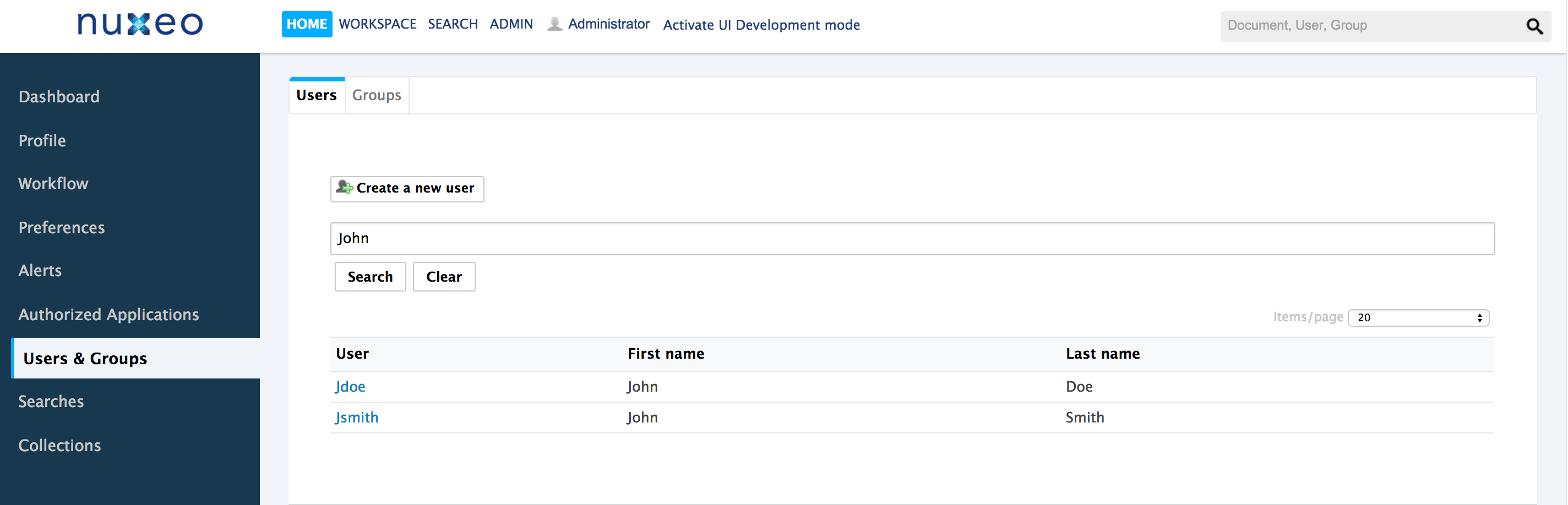
Task: Open the Jdoe user link
Action: coord(350,387)
